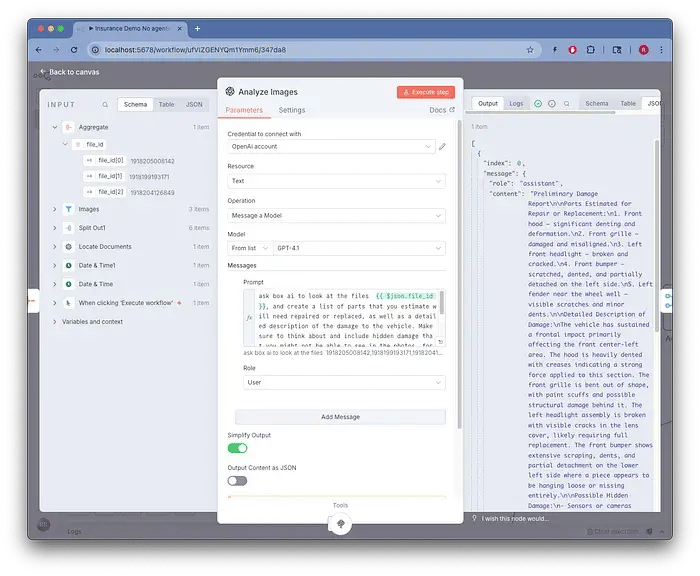Image resolution: width=700 pixels, height=576 pixels.
Task: Click the Locate Documents node icon
Action: (68, 246)
